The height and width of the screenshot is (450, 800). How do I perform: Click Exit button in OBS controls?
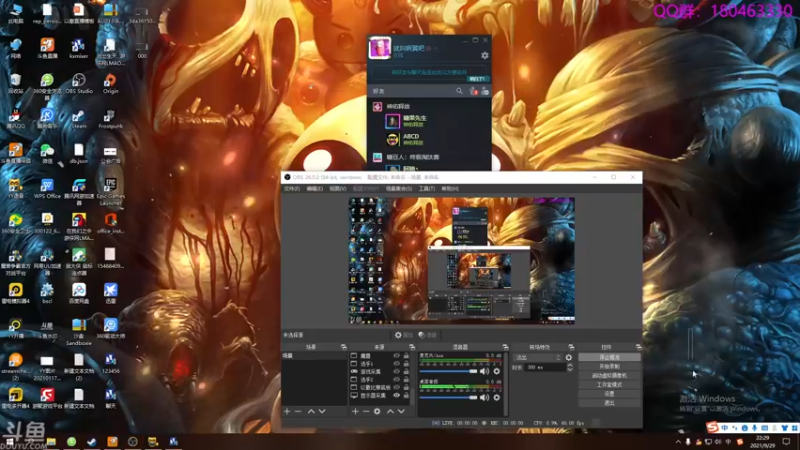(x=609, y=403)
